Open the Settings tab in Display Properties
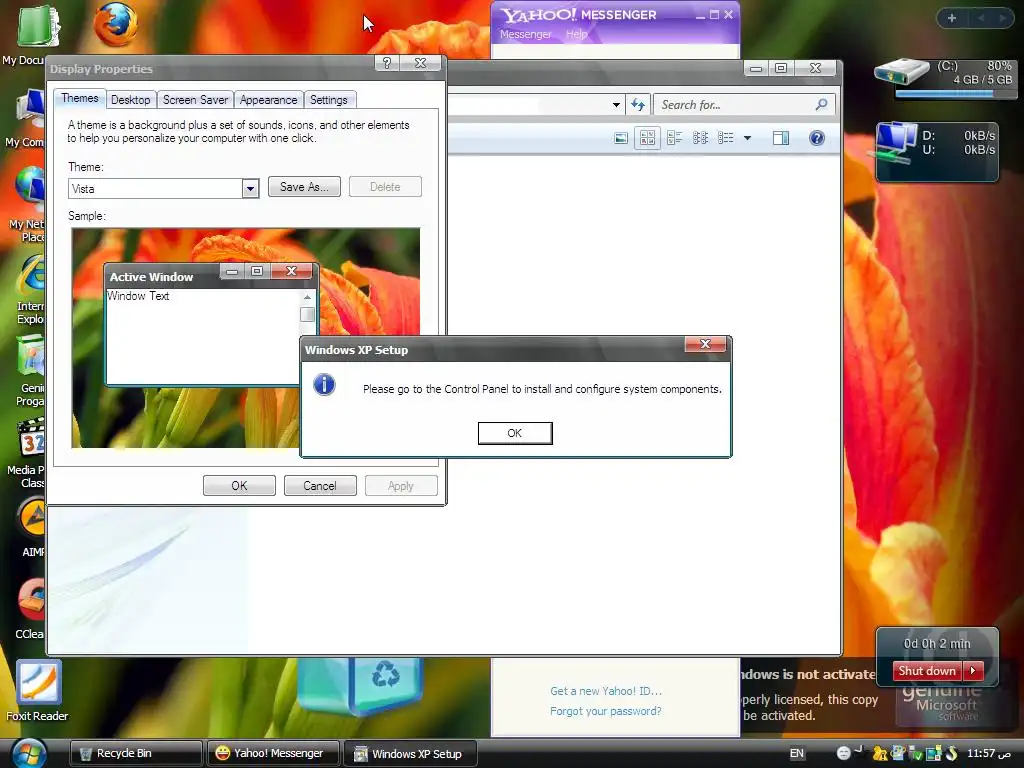 tap(328, 100)
